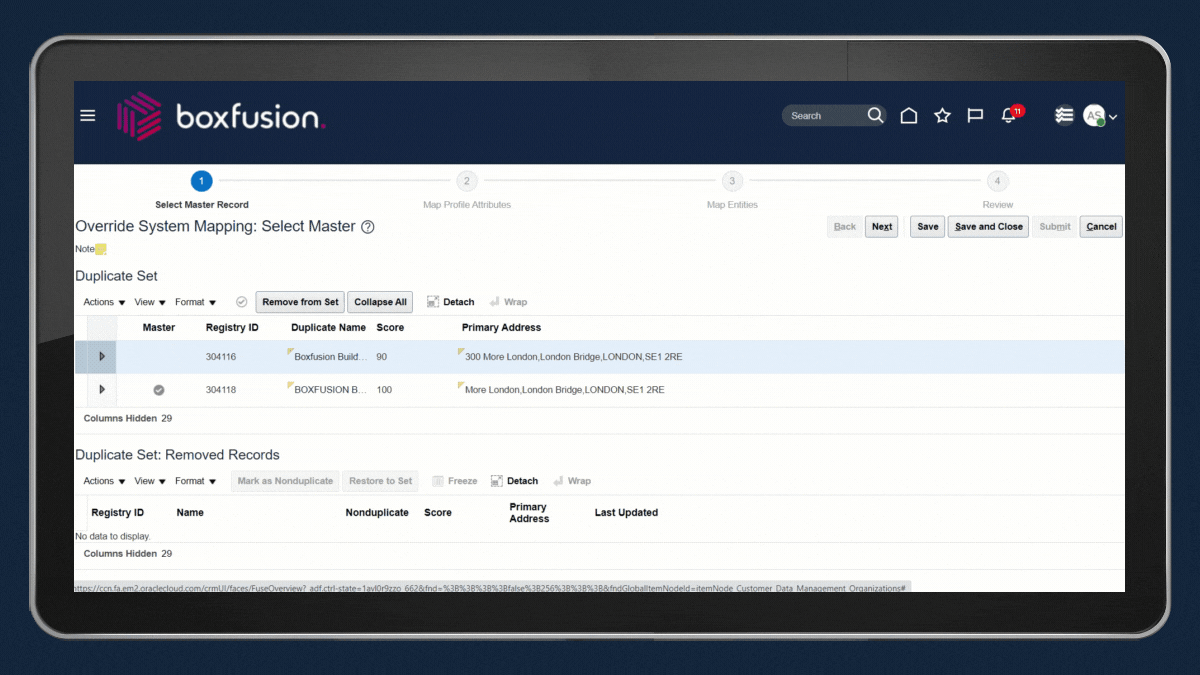Click the yellow Note icon

pyautogui.click(x=101, y=249)
